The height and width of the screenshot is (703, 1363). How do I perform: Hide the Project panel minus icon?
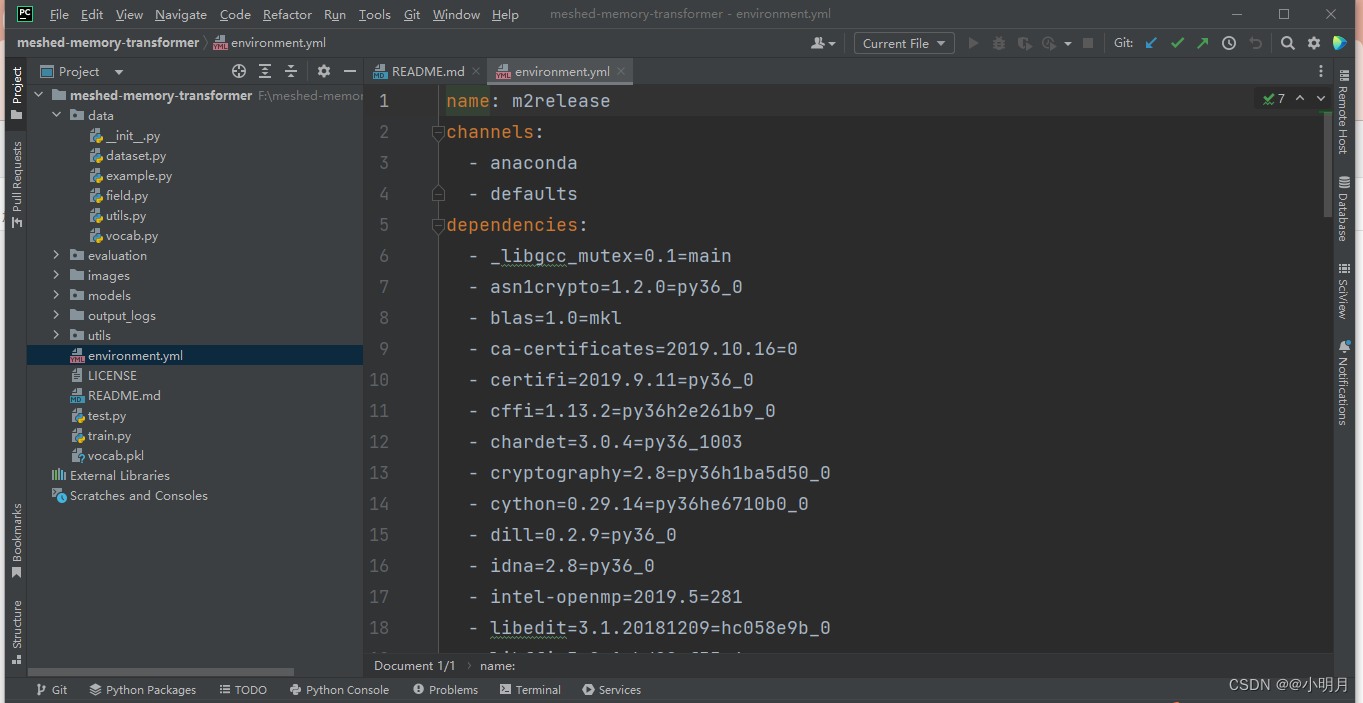[x=349, y=71]
